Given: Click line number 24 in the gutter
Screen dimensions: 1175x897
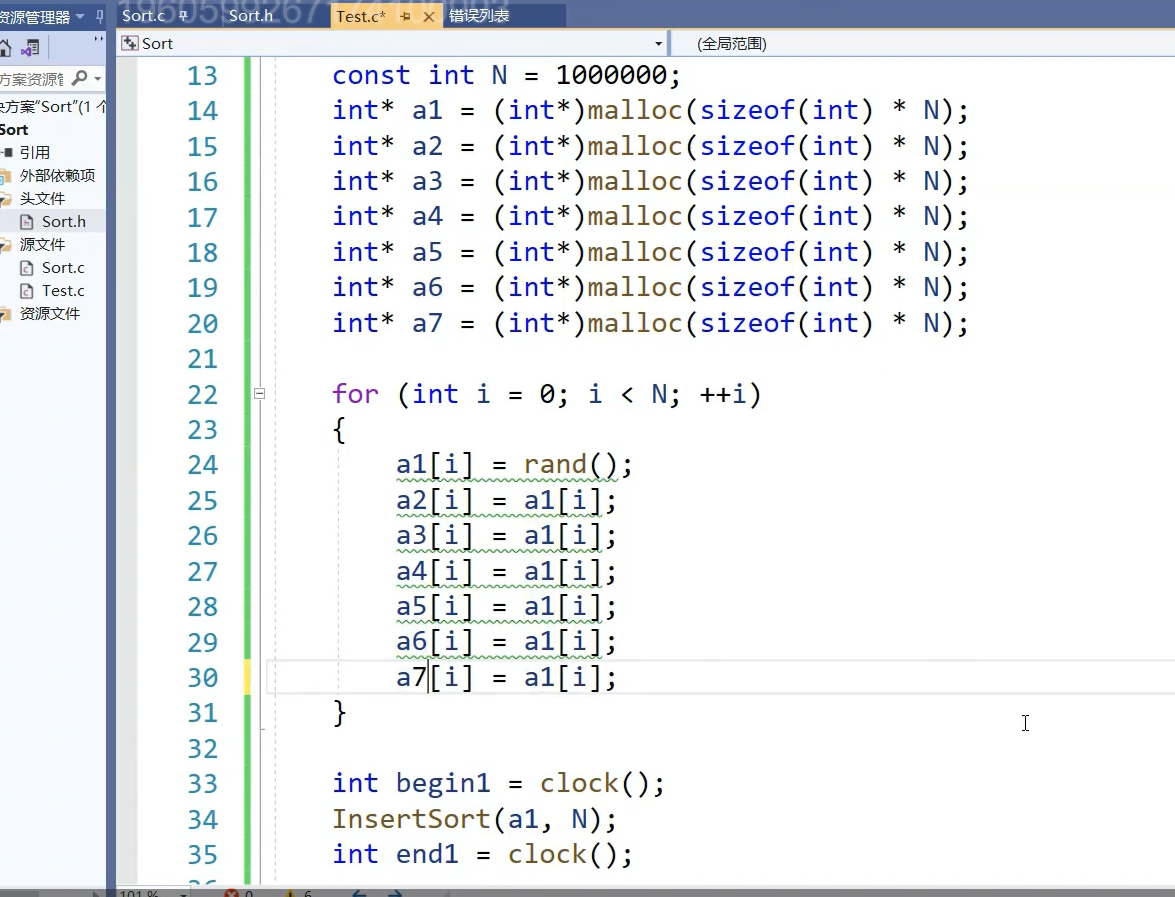Looking at the screenshot, I should [x=202, y=465].
